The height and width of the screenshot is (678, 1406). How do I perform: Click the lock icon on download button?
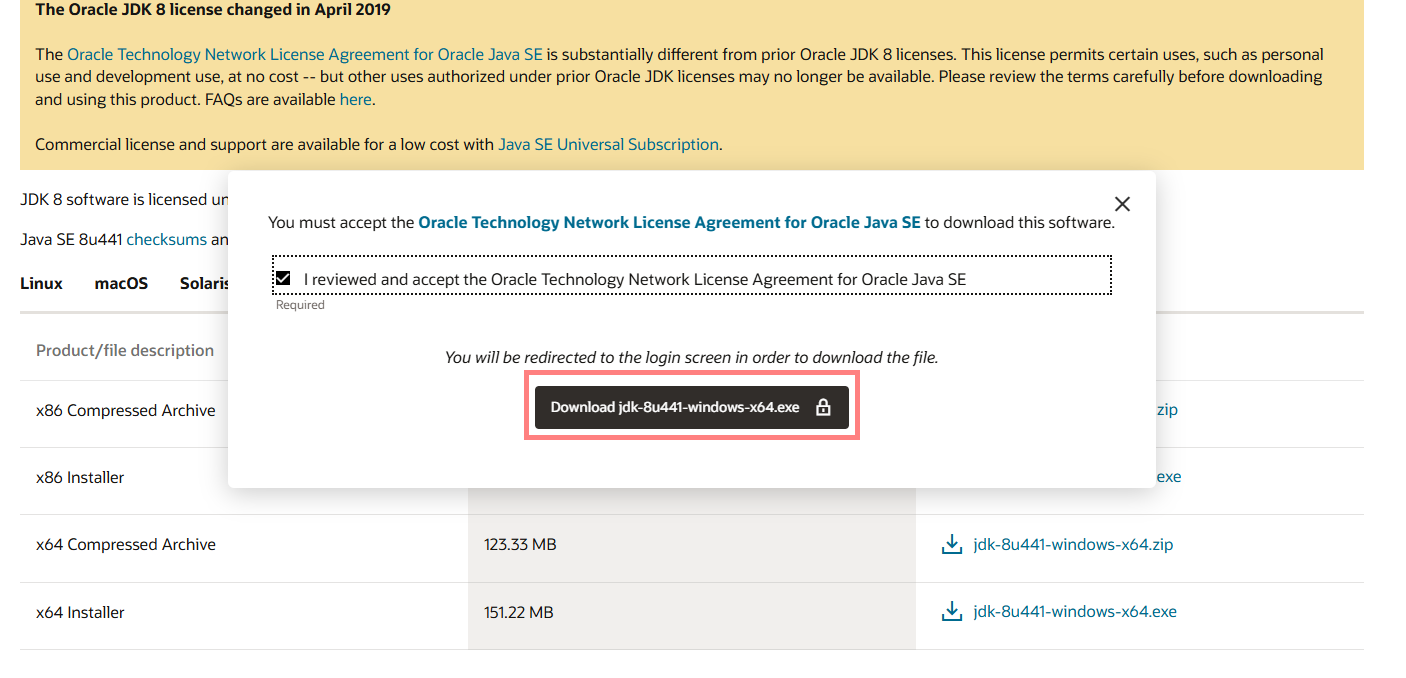click(x=823, y=407)
